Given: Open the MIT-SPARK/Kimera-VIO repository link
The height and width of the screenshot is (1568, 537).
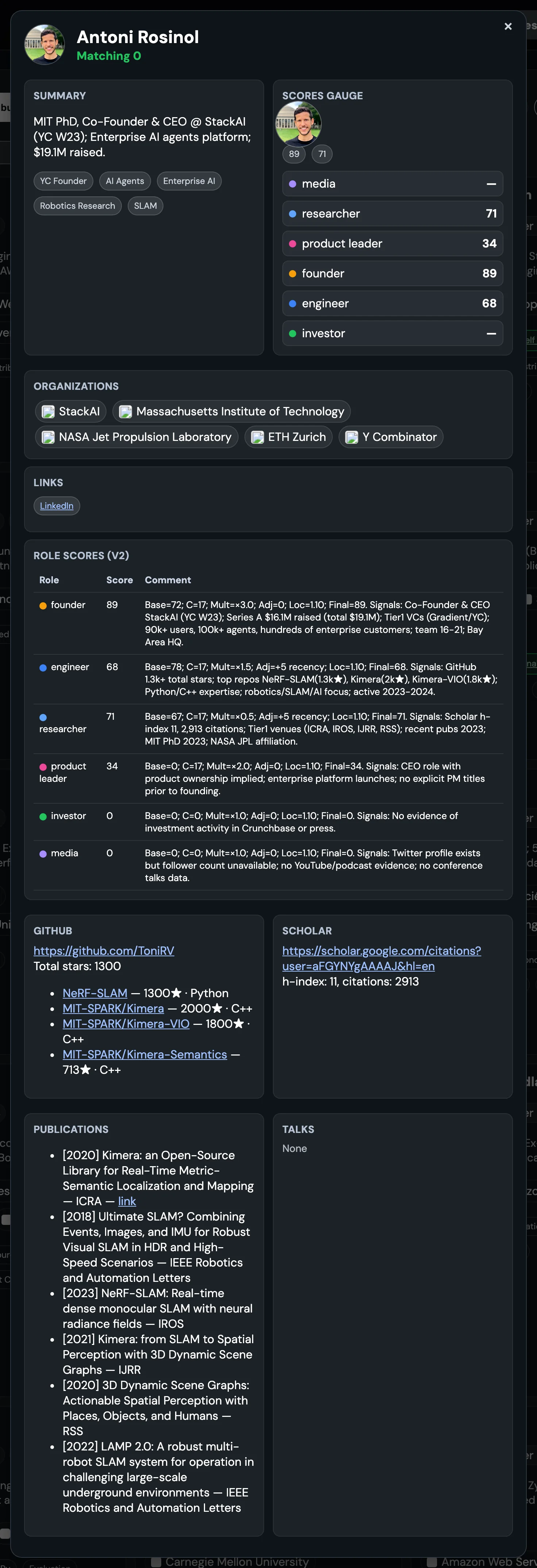Looking at the screenshot, I should [126, 1024].
